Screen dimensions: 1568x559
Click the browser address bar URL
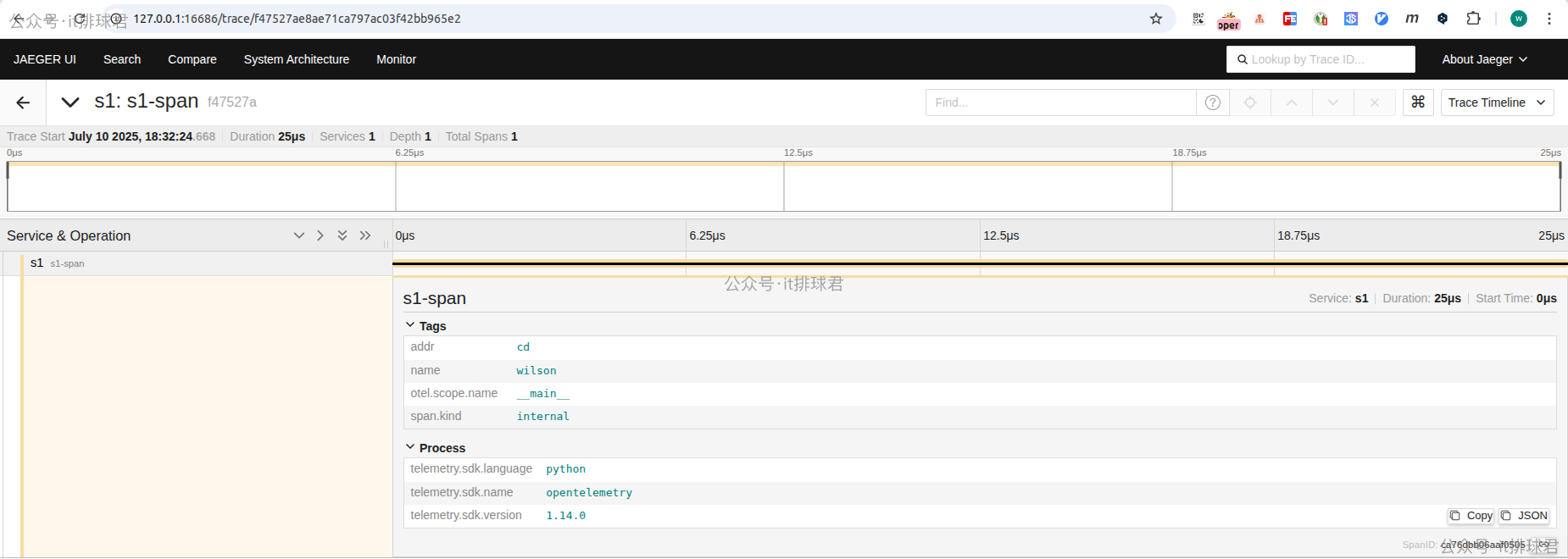297,19
